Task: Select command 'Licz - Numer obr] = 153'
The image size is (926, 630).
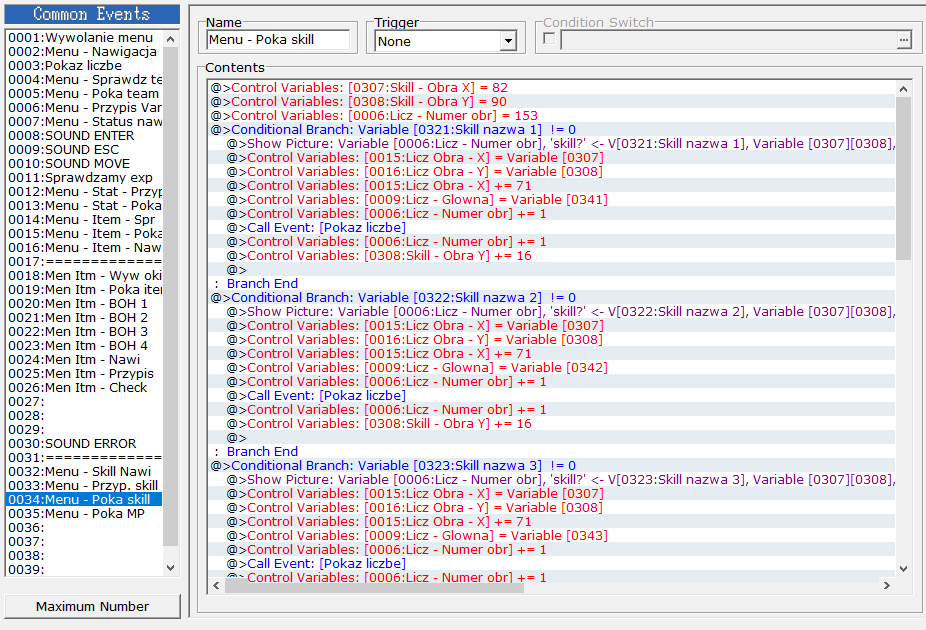Action: pyautogui.click(x=552, y=116)
